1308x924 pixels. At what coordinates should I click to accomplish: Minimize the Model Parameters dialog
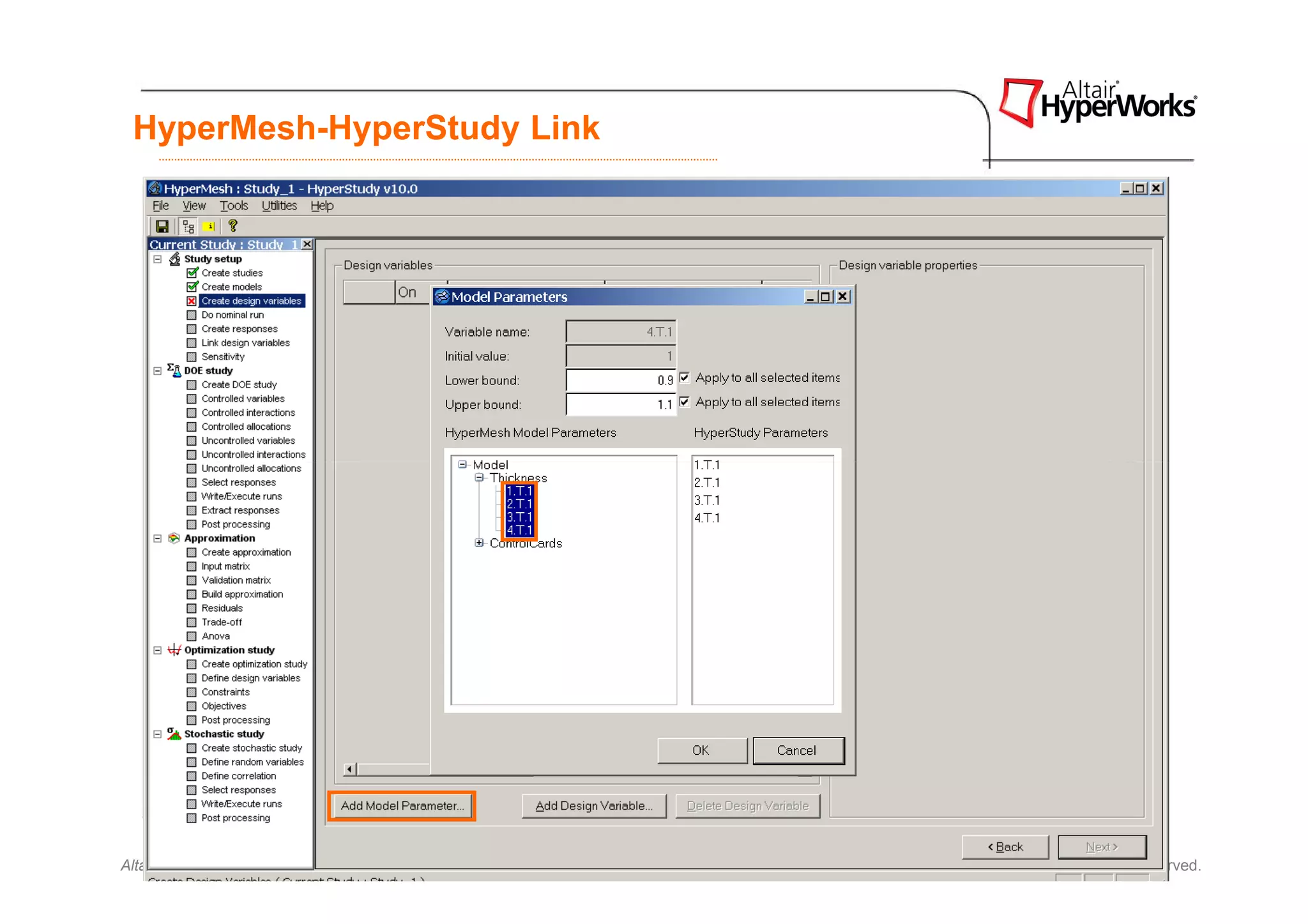click(811, 296)
